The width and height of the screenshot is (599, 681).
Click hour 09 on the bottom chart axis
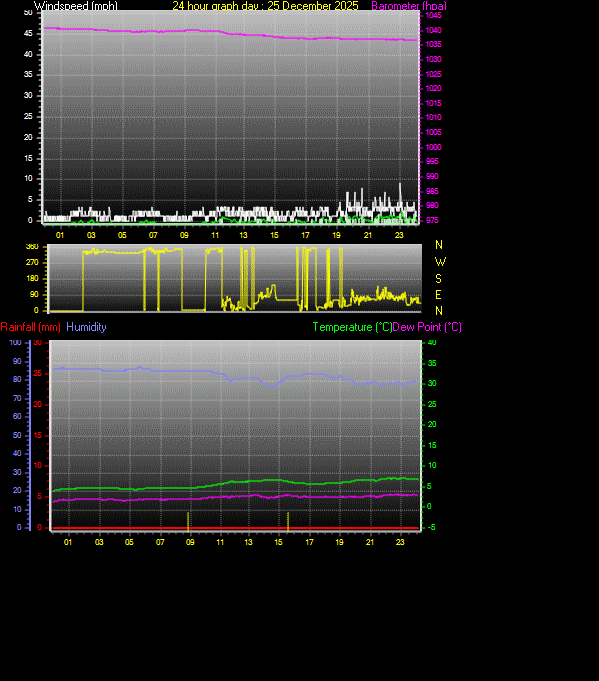click(190, 542)
